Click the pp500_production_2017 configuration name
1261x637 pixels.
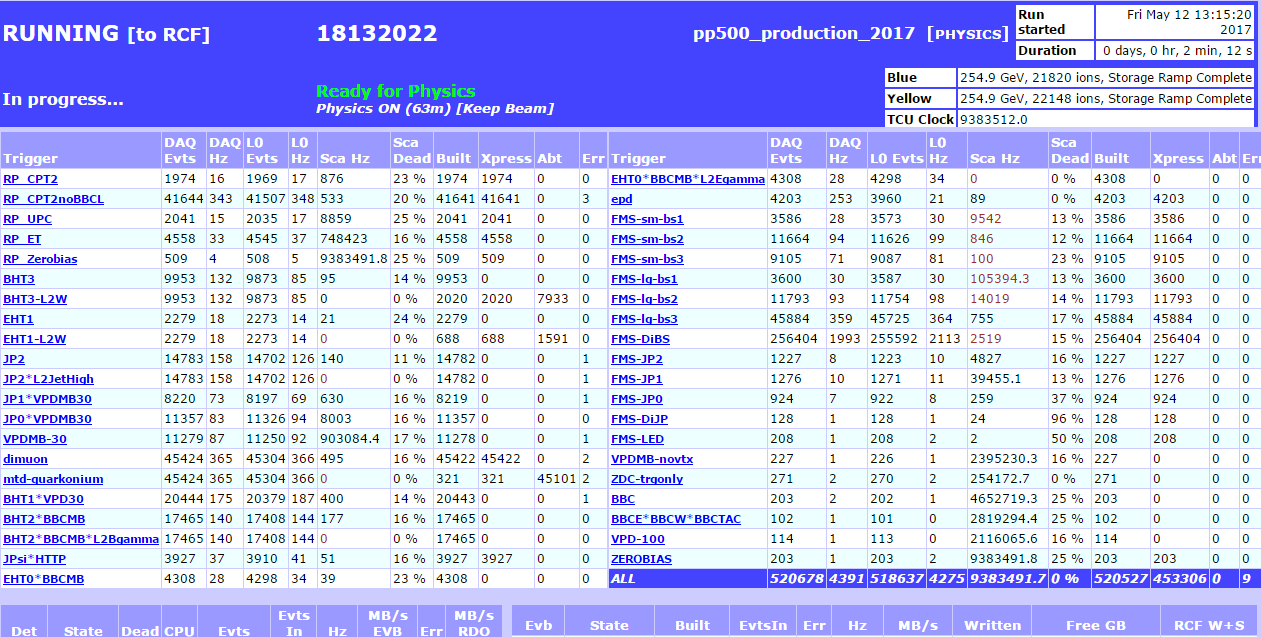[x=804, y=33]
